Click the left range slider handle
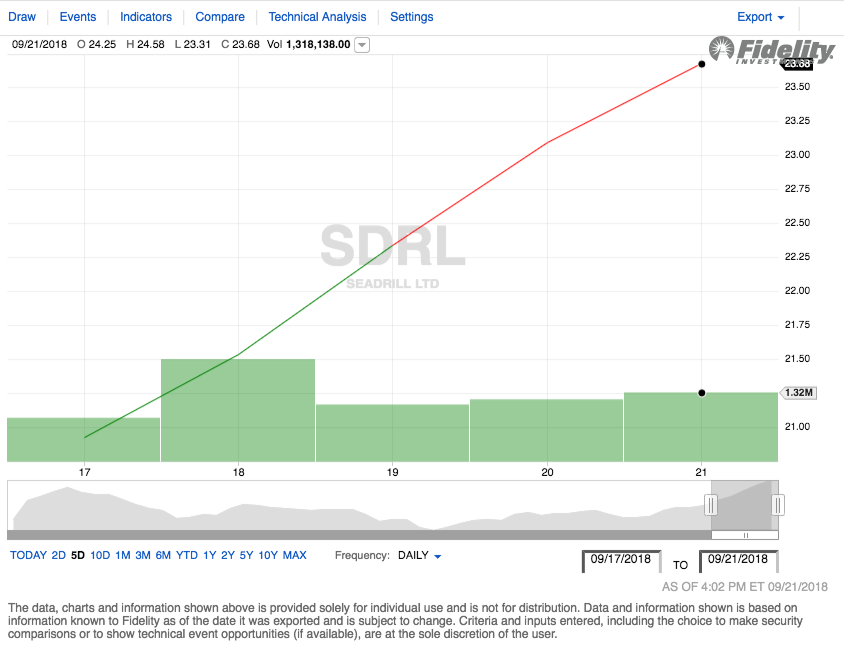This screenshot has width=844, height=649. click(x=711, y=505)
